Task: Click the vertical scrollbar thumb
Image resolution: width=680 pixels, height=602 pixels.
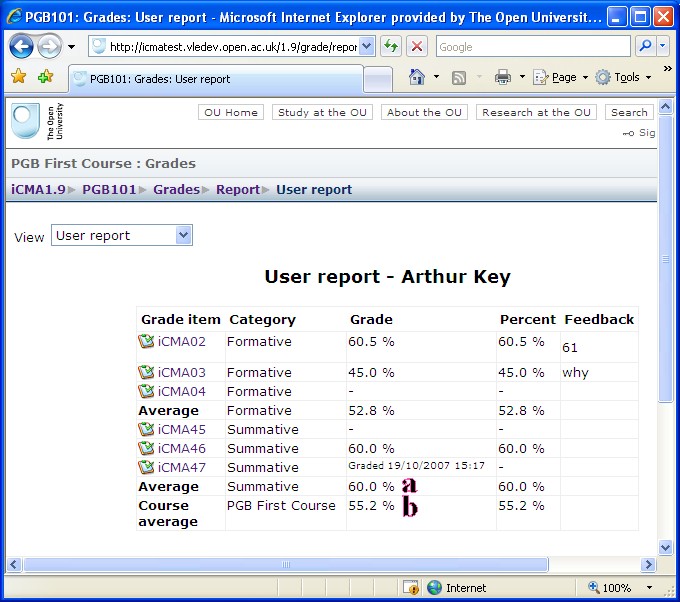Action: coord(665,259)
